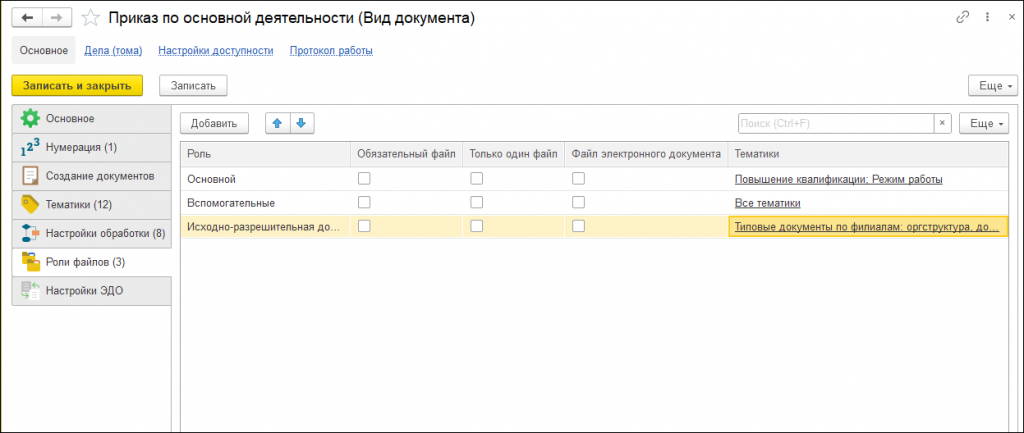This screenshot has height=433, width=1024.
Task: Select the Настройки ЭДО side tab
Action: pos(91,291)
